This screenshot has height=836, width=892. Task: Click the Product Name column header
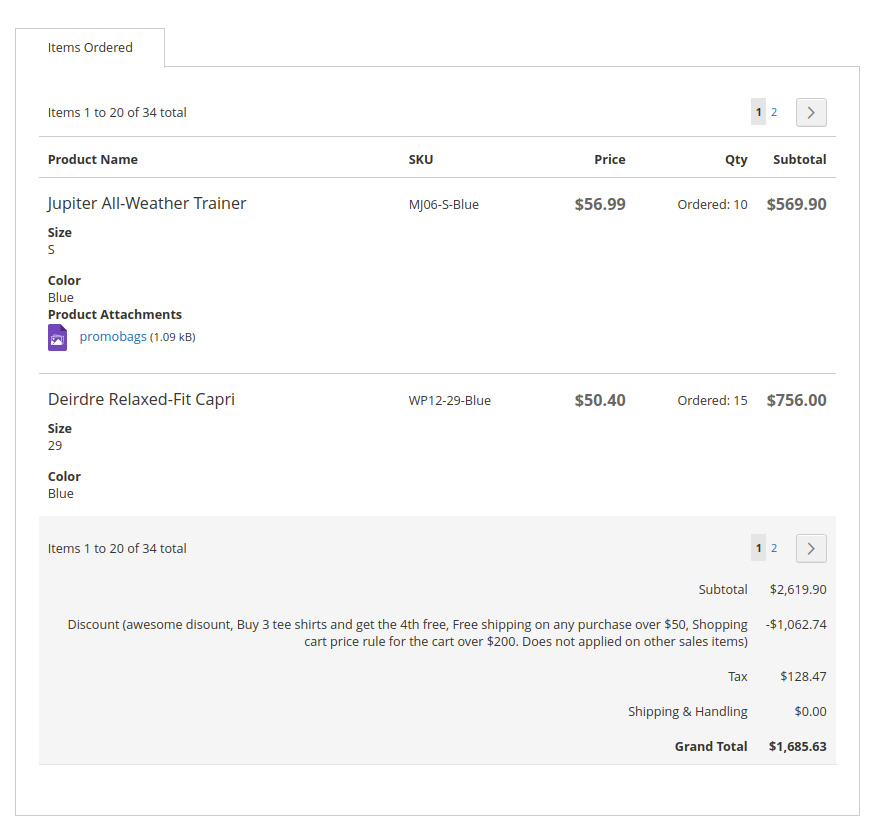[93, 160]
